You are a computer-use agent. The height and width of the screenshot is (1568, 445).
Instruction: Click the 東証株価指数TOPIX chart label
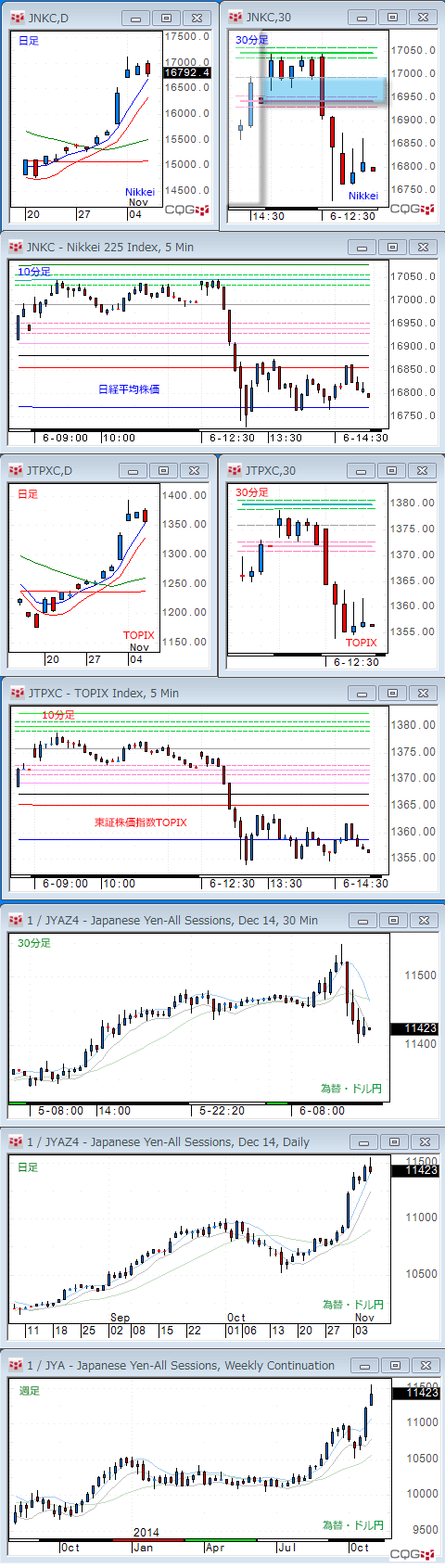(140, 822)
